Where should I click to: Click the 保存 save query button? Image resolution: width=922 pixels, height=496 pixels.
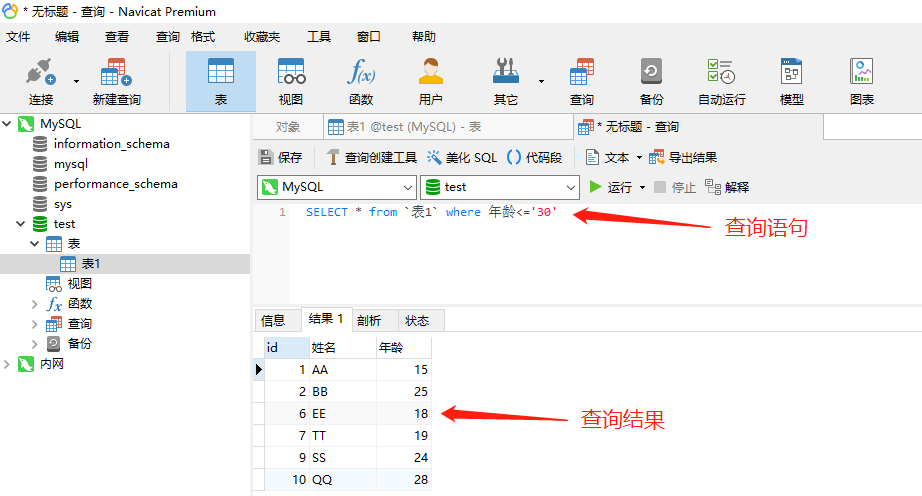(x=280, y=157)
